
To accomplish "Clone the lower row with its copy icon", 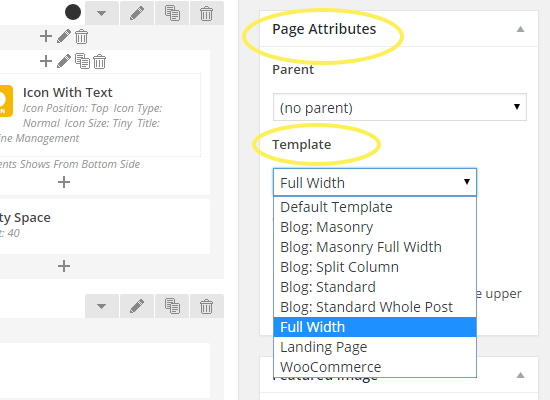I will [172, 306].
